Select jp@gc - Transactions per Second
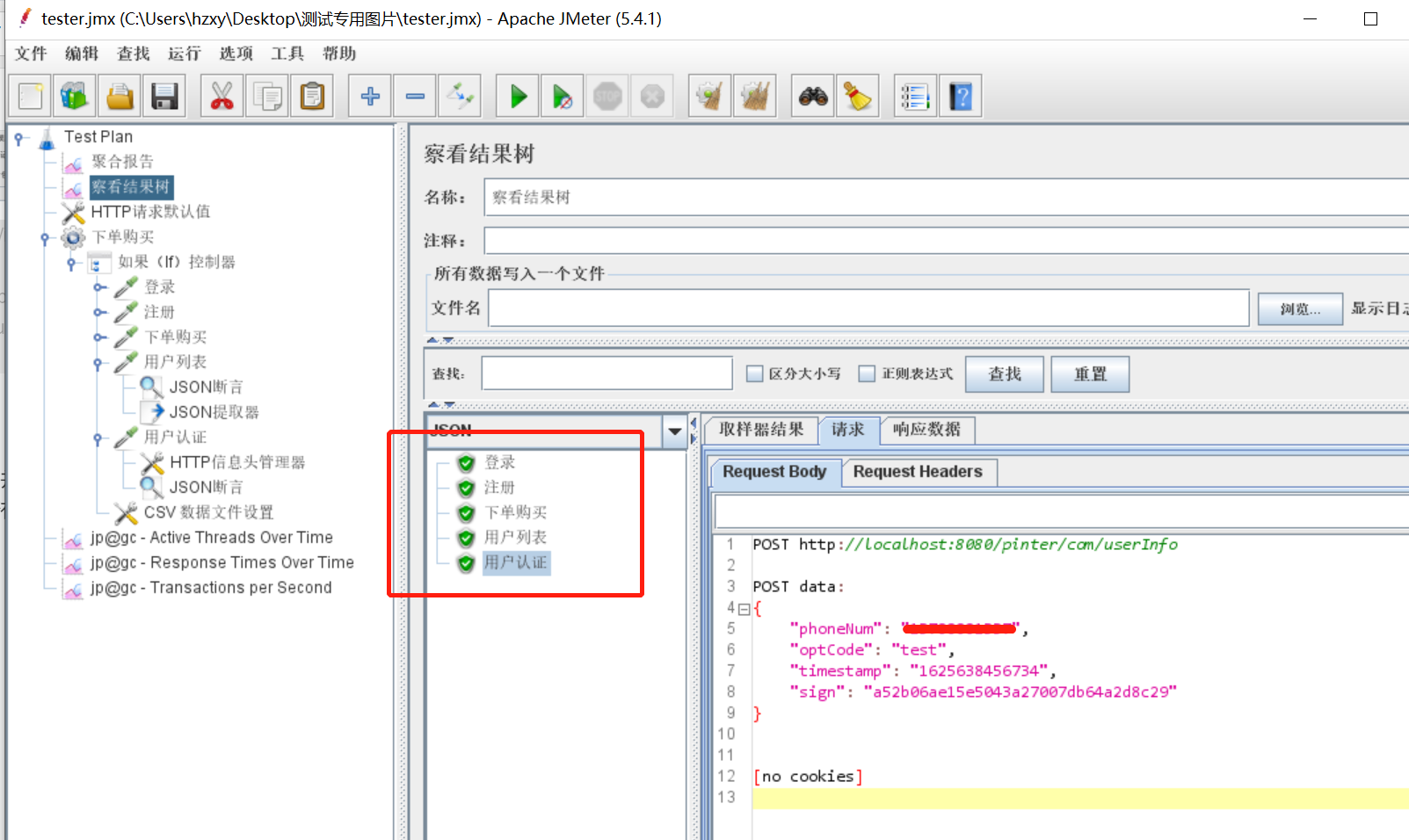 (x=211, y=588)
